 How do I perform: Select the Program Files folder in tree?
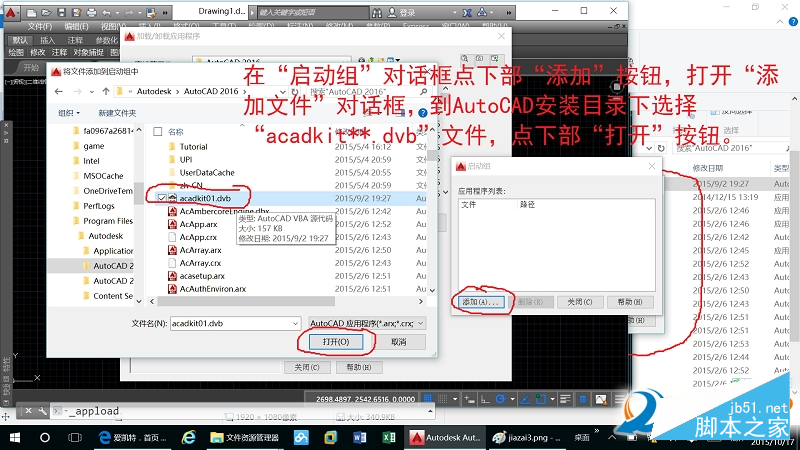tap(108, 221)
